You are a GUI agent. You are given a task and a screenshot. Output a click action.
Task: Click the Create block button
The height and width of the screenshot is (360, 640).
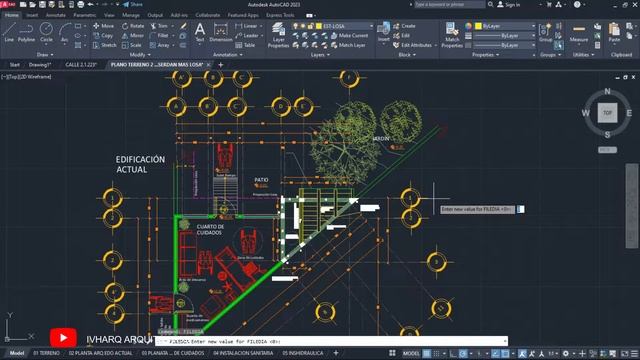404,26
